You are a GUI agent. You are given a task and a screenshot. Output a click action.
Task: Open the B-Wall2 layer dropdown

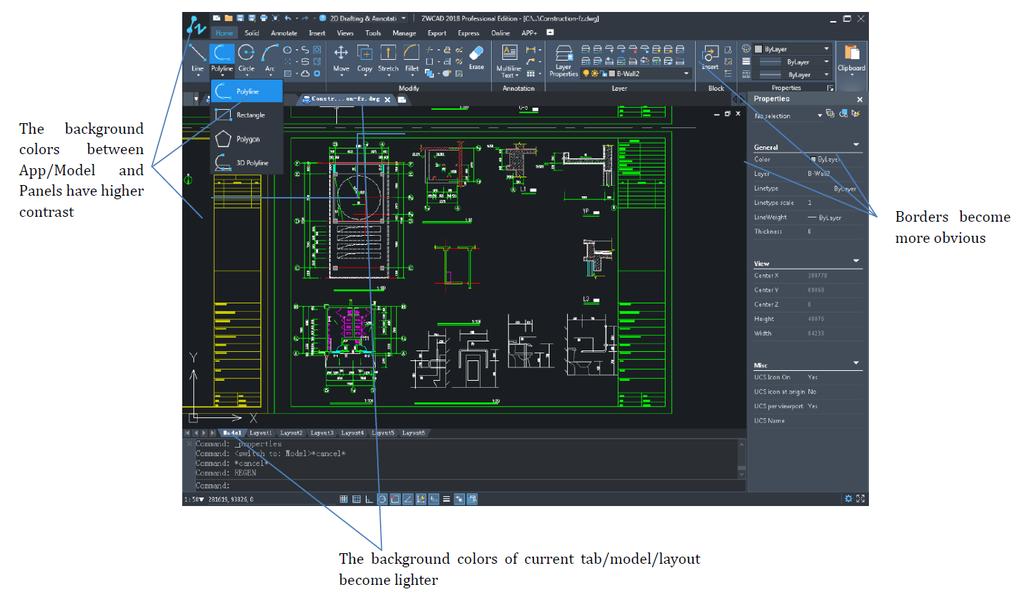686,74
